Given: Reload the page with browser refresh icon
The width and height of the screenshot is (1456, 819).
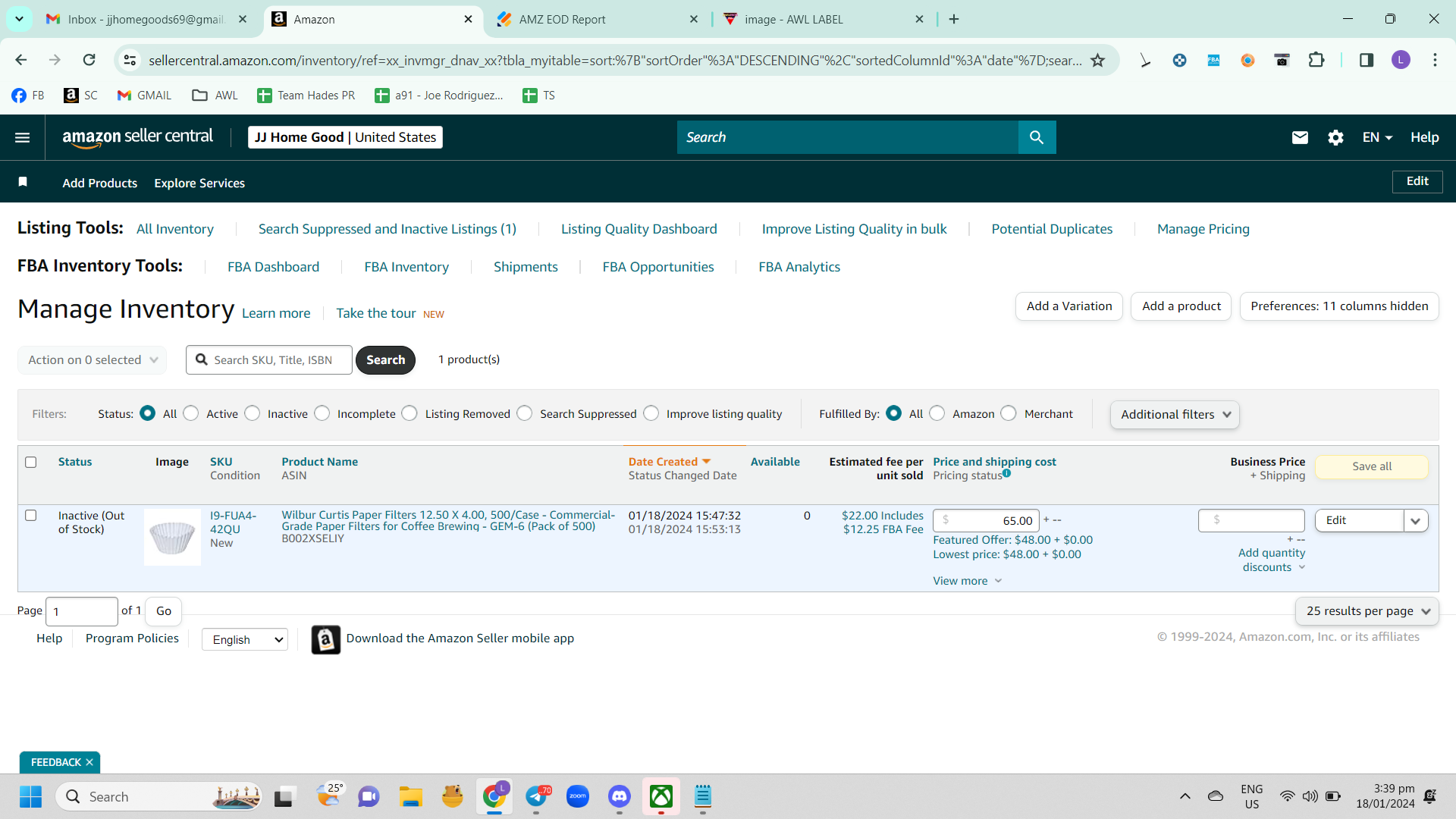Looking at the screenshot, I should coord(89,60).
